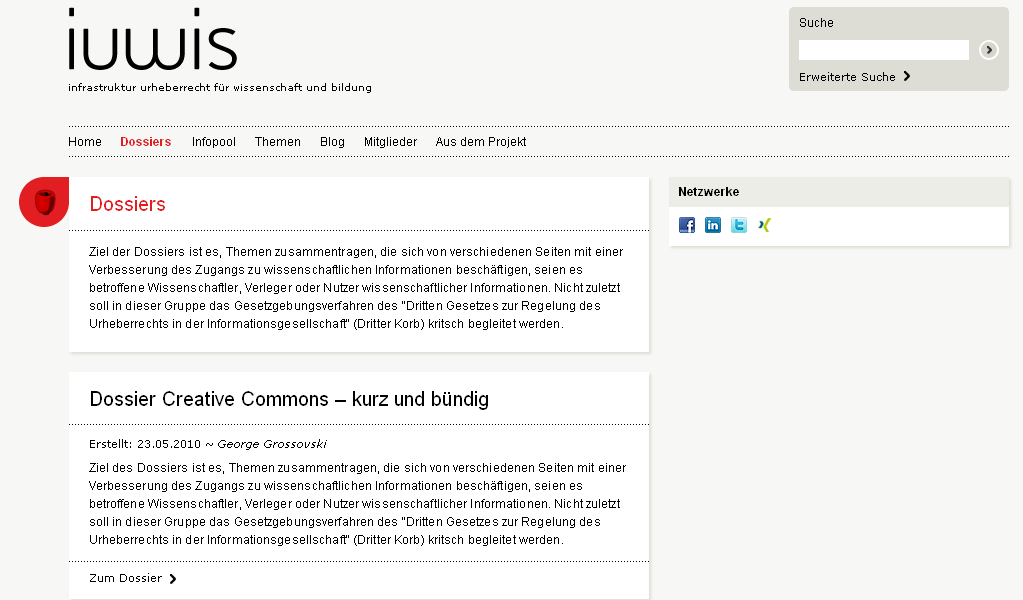Select the Dossiers menu item
Image resolution: width=1023 pixels, height=600 pixels.
click(x=145, y=142)
